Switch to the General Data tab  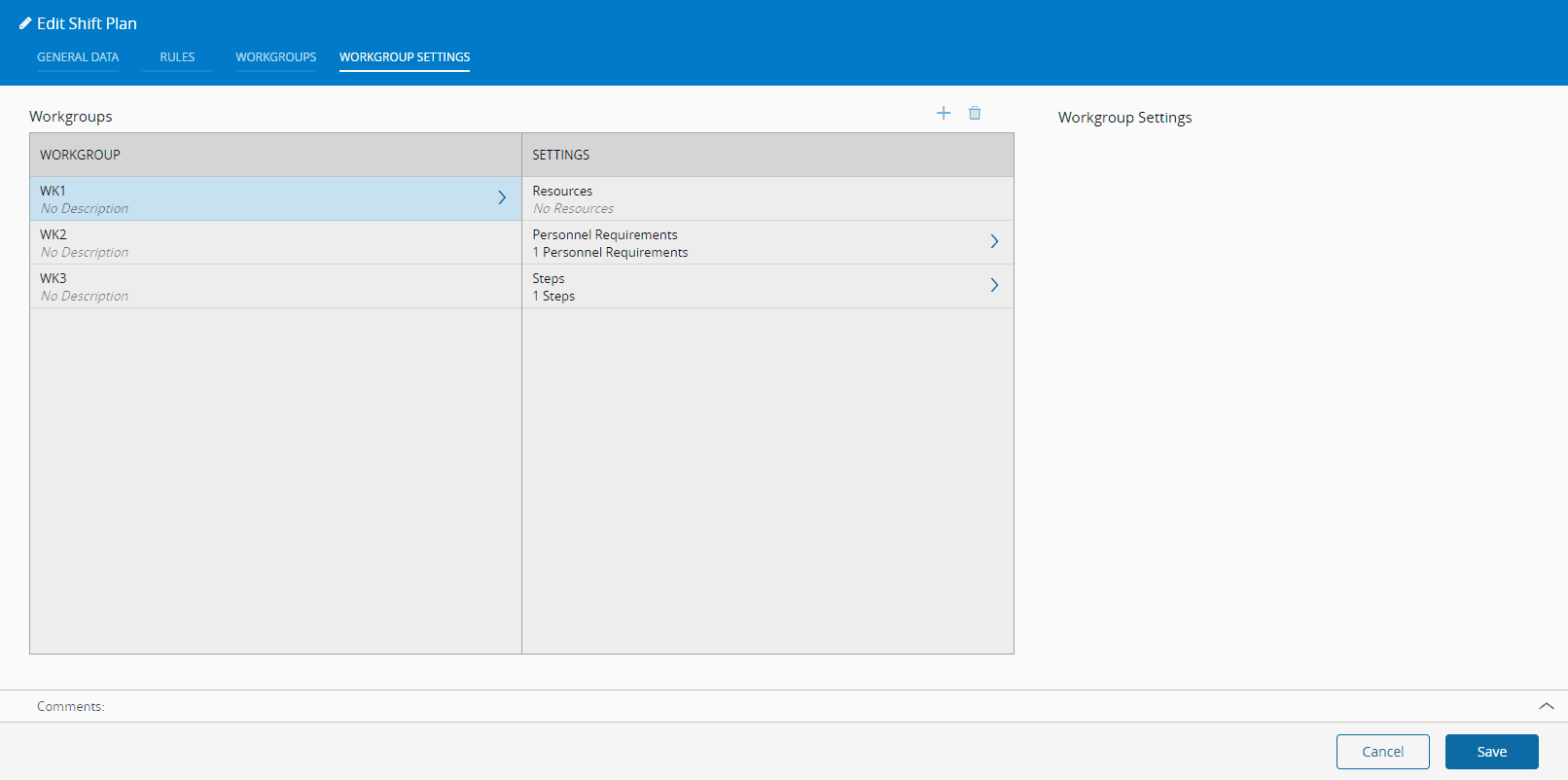pyautogui.click(x=78, y=57)
